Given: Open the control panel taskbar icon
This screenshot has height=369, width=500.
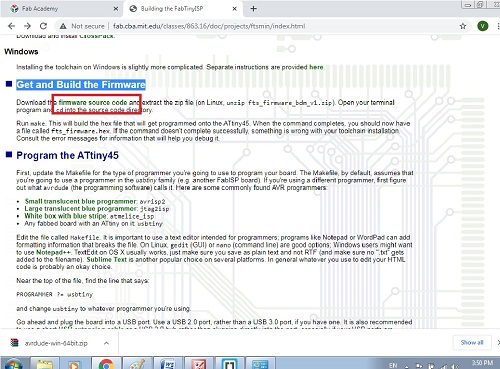Looking at the screenshot, I should point(260,363).
